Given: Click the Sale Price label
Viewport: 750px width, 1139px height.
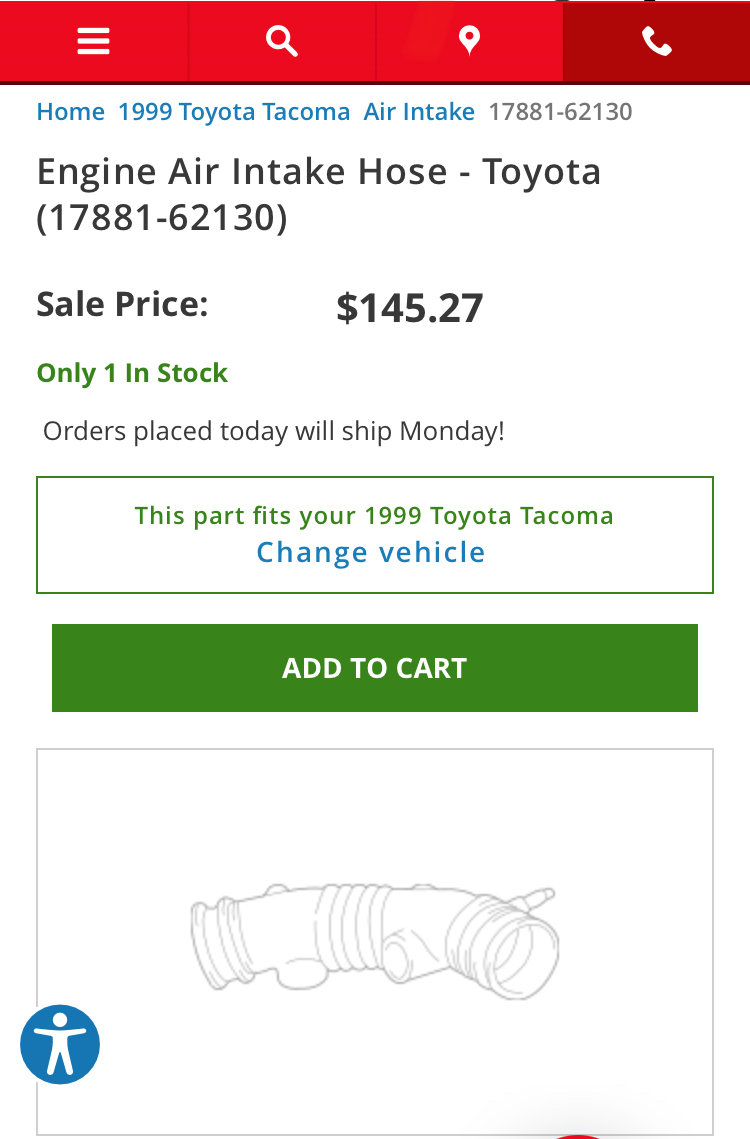Looking at the screenshot, I should pyautogui.click(x=123, y=304).
